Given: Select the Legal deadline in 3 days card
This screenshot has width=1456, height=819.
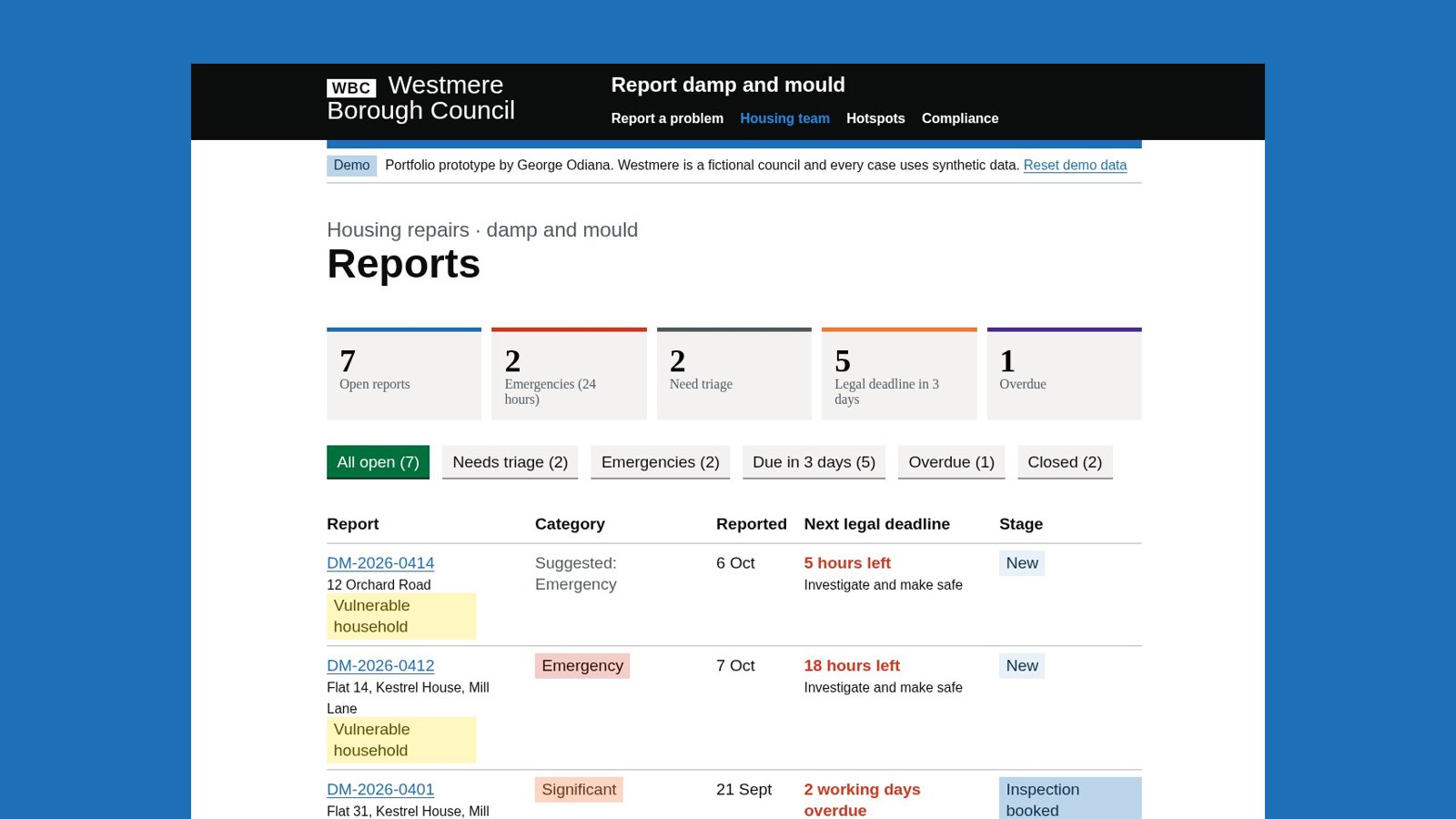Looking at the screenshot, I should 899,374.
